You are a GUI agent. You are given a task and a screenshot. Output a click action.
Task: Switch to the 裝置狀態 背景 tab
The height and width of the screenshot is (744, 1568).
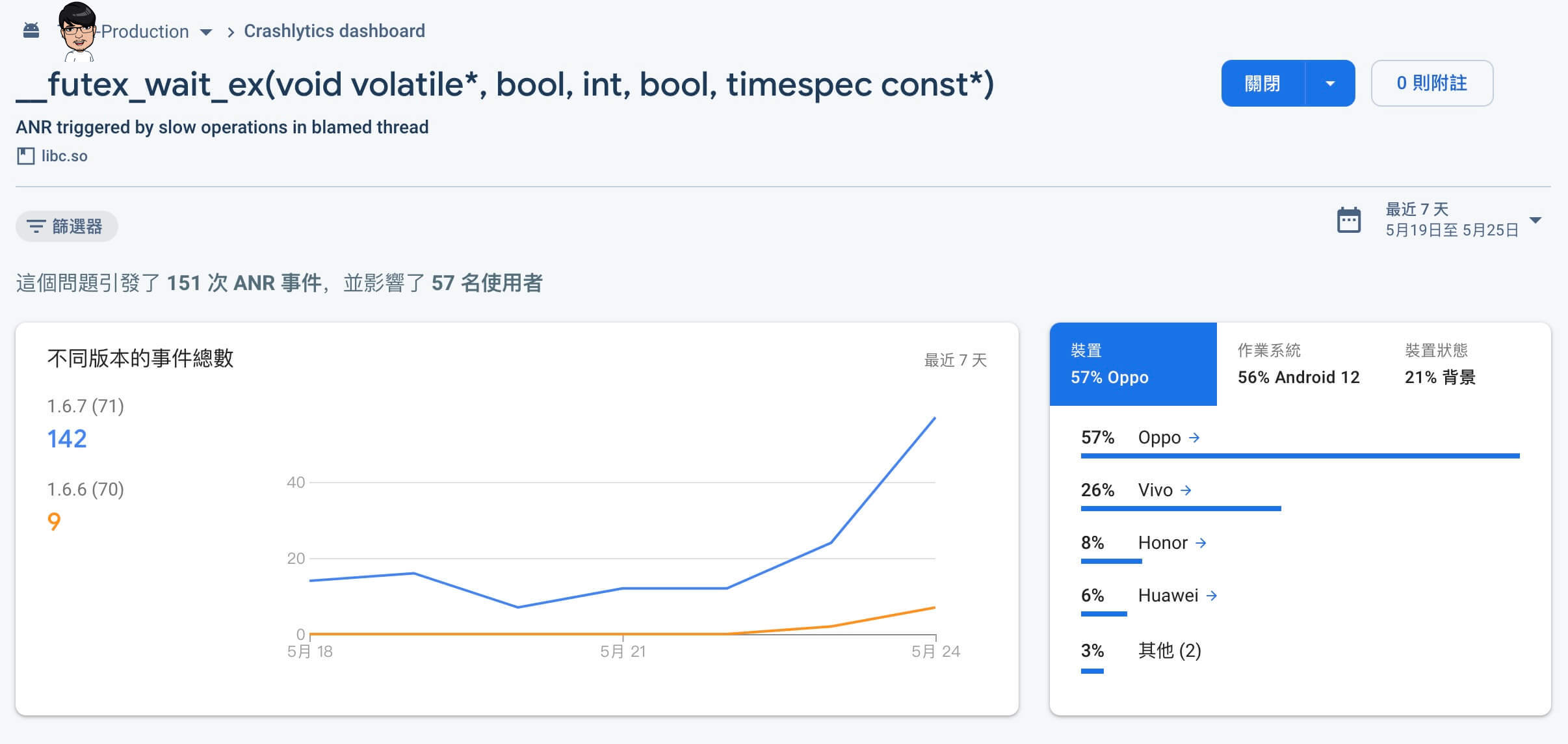coord(1440,364)
